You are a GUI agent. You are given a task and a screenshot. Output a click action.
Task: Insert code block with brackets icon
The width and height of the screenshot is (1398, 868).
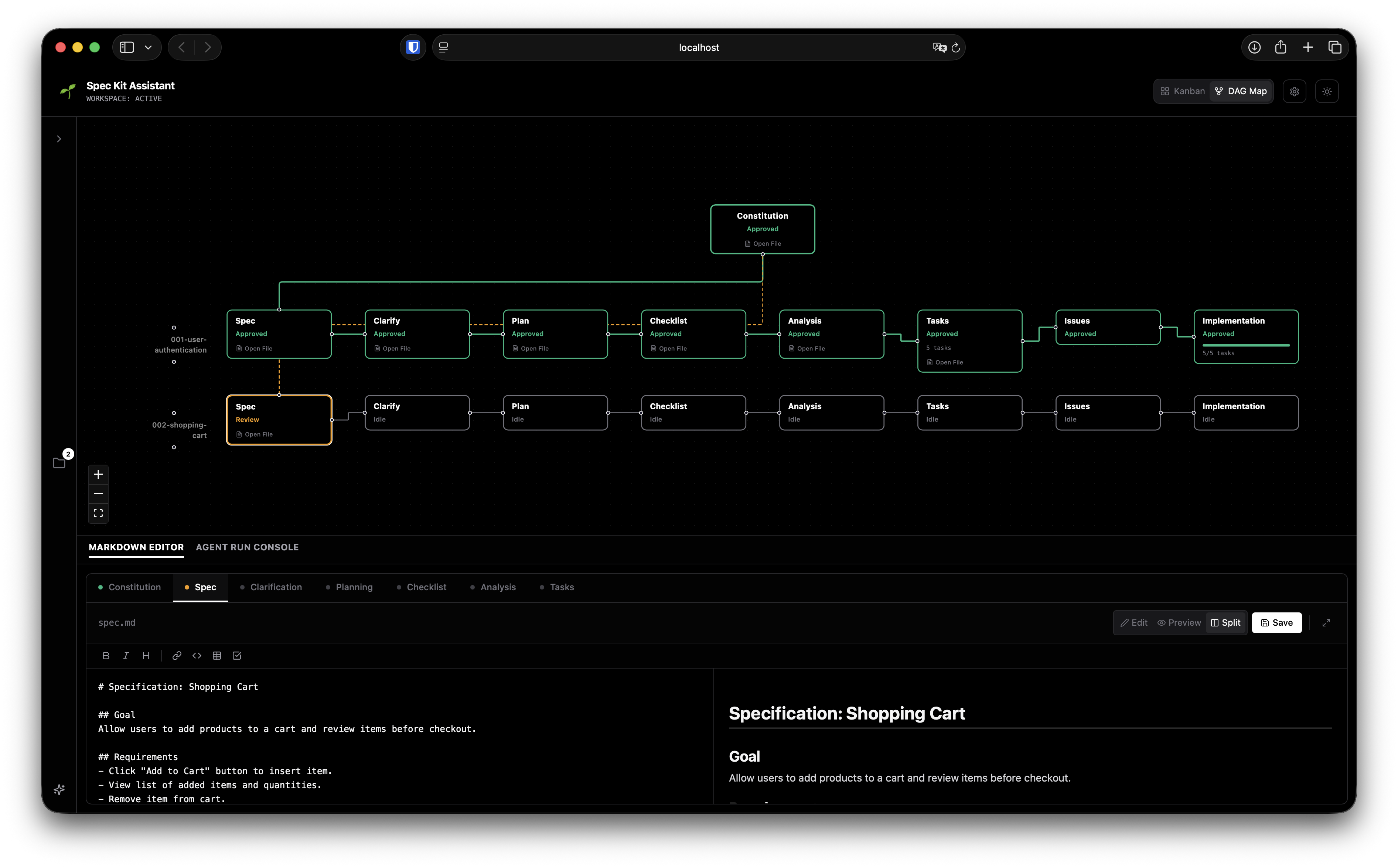197,656
